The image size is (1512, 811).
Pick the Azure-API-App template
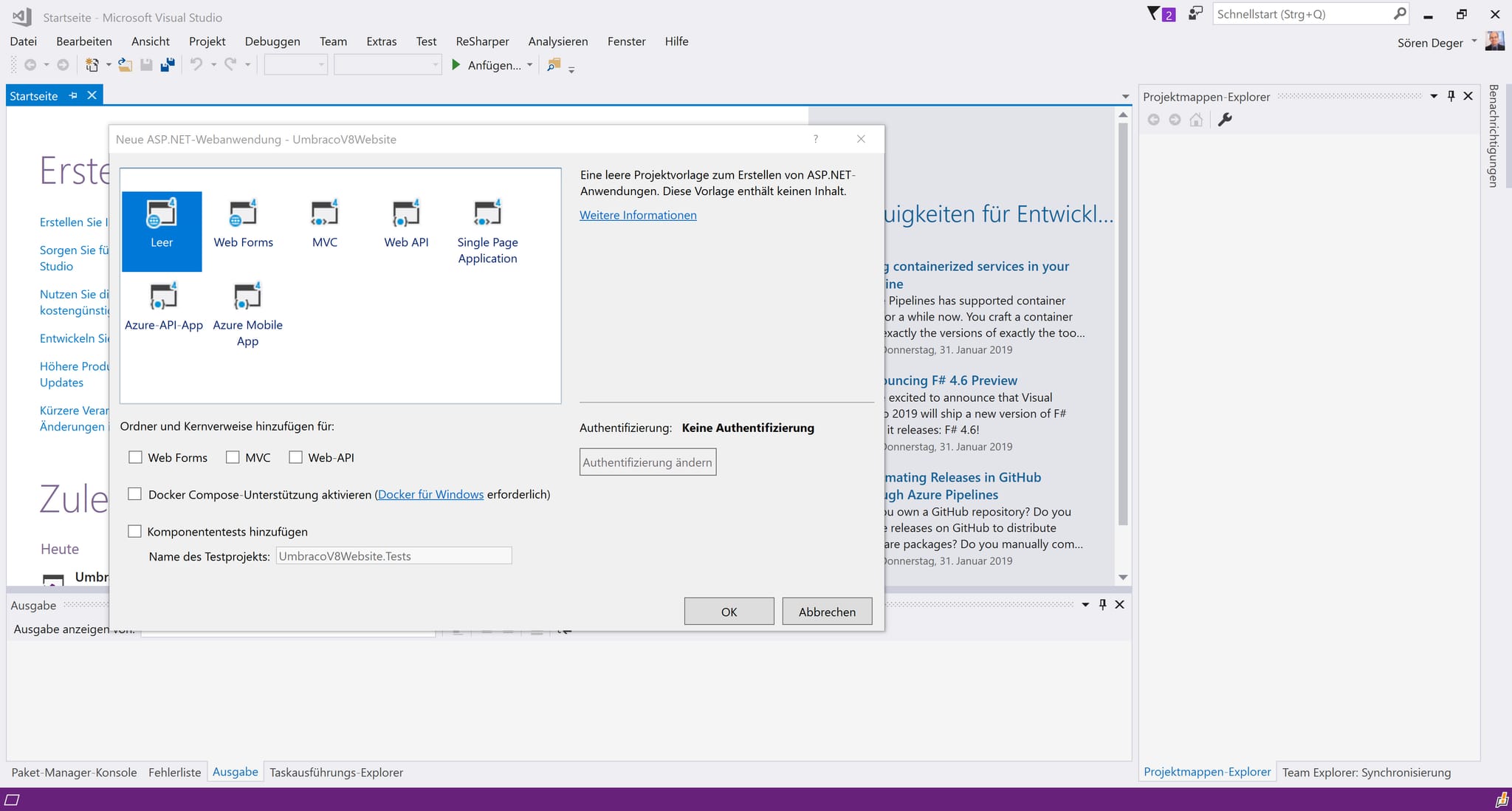tap(163, 307)
